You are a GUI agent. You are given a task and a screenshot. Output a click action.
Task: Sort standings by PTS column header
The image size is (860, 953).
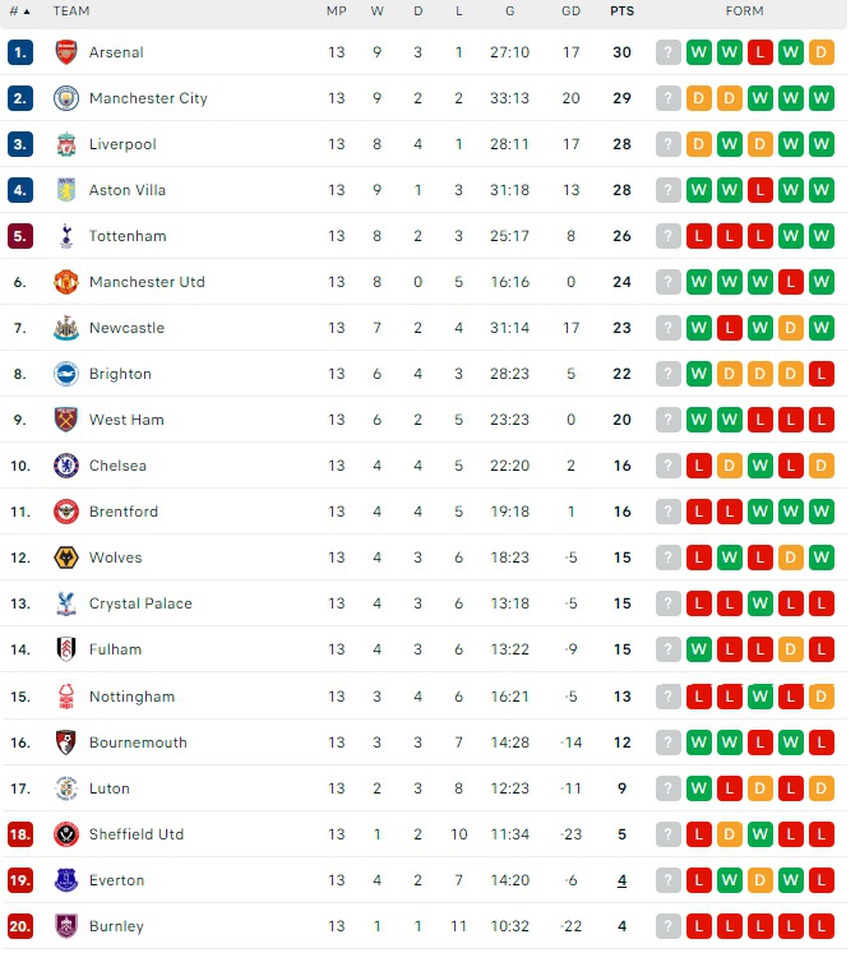pos(622,11)
